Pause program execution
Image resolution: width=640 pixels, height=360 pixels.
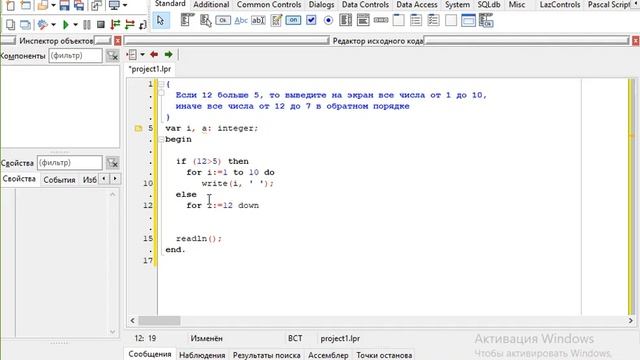pos(87,24)
